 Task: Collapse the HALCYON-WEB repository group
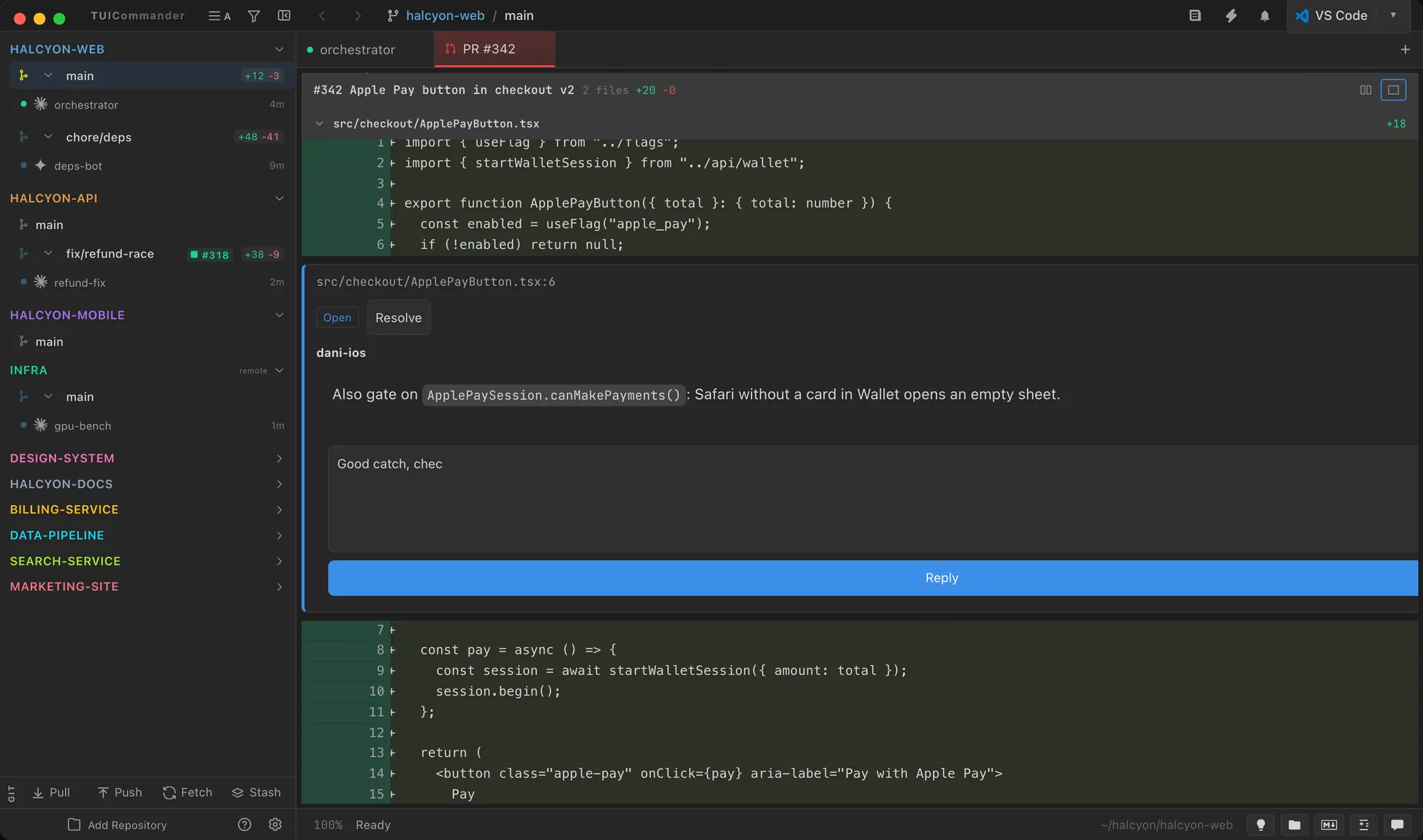tap(279, 49)
